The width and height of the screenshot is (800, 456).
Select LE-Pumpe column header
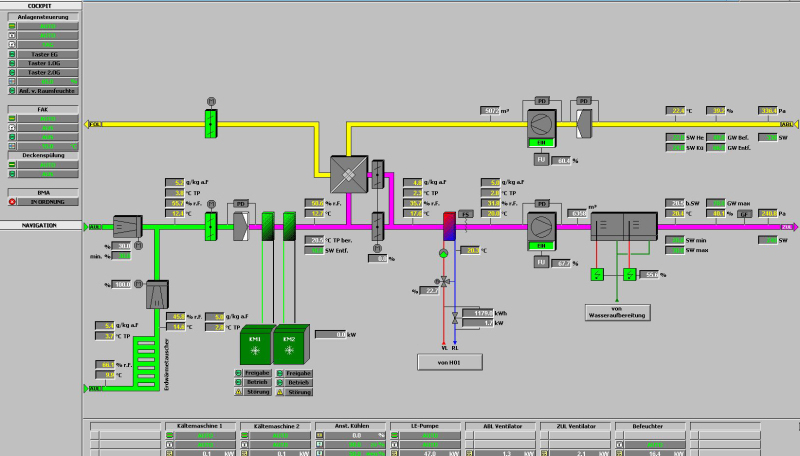pos(426,426)
